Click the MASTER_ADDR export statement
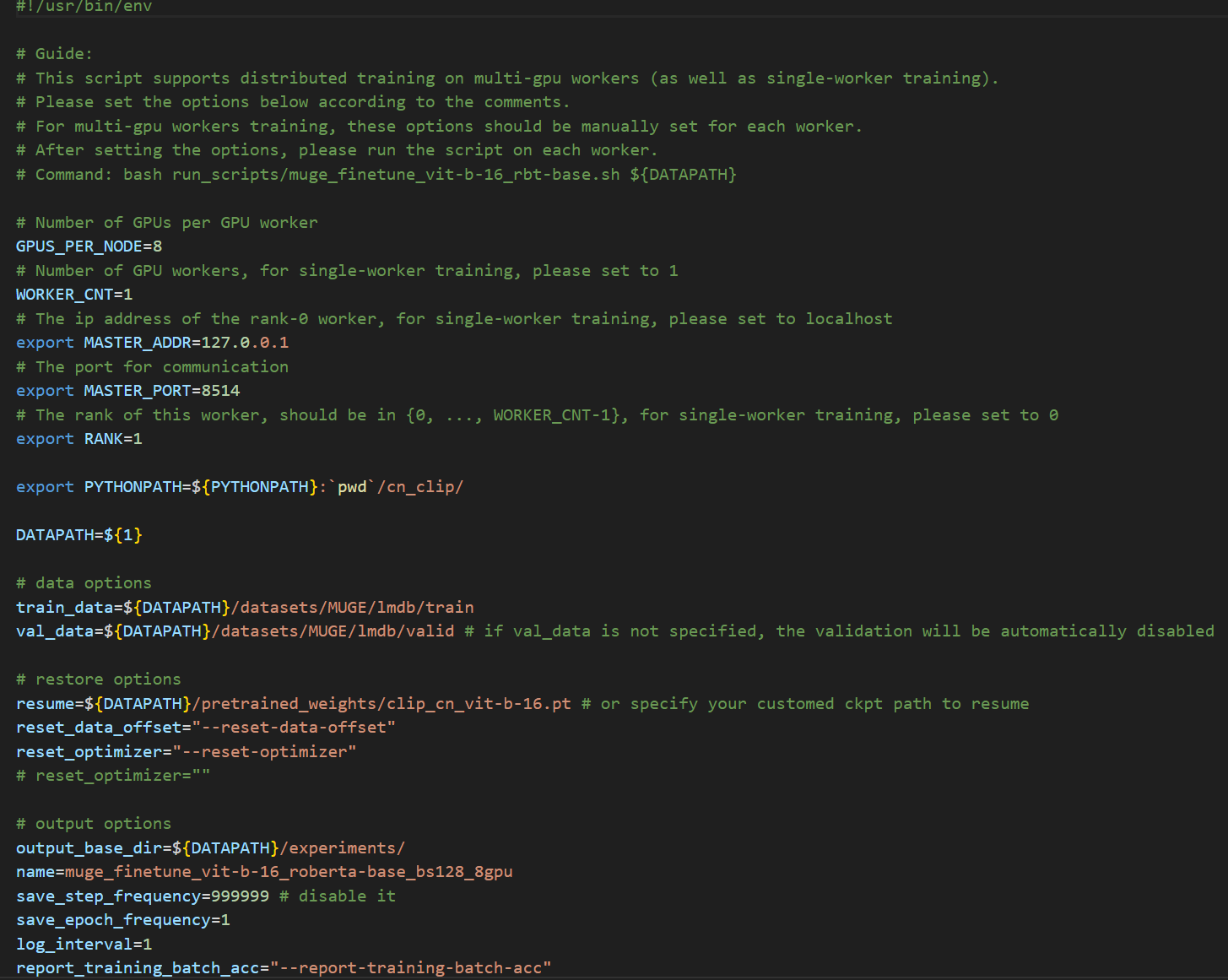 point(152,342)
